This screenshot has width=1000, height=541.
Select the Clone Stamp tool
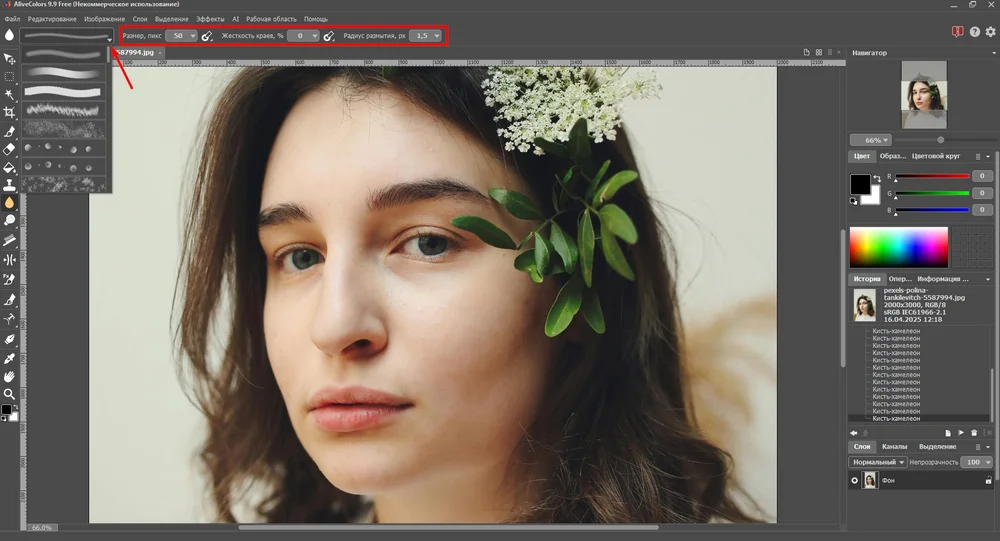[9, 186]
